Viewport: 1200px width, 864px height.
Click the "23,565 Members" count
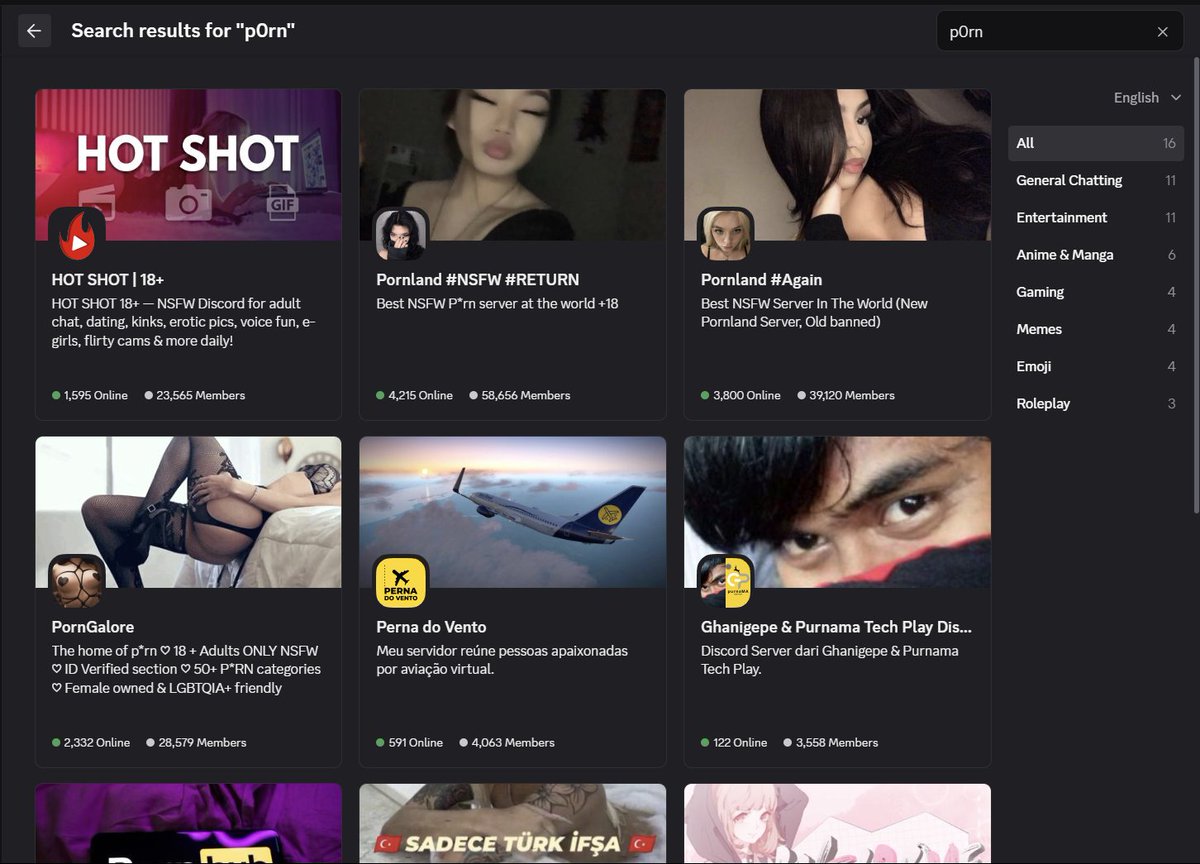coord(200,395)
